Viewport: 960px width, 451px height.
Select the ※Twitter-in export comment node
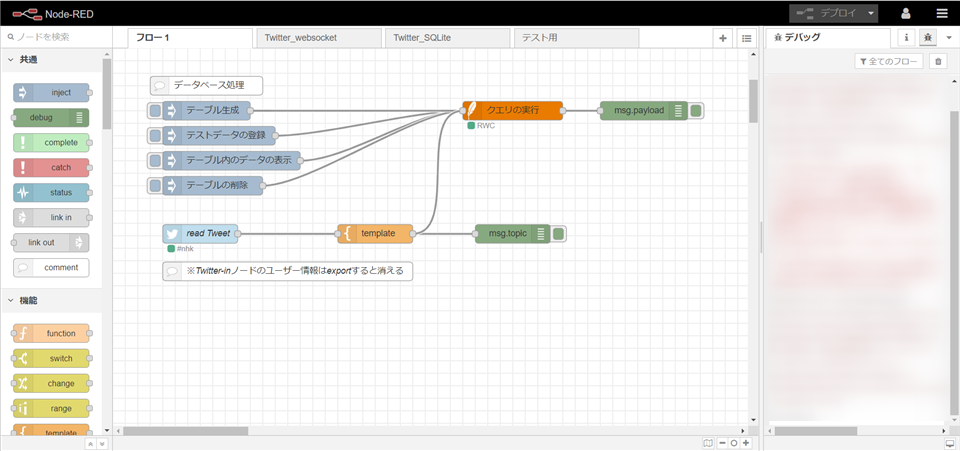[288, 271]
